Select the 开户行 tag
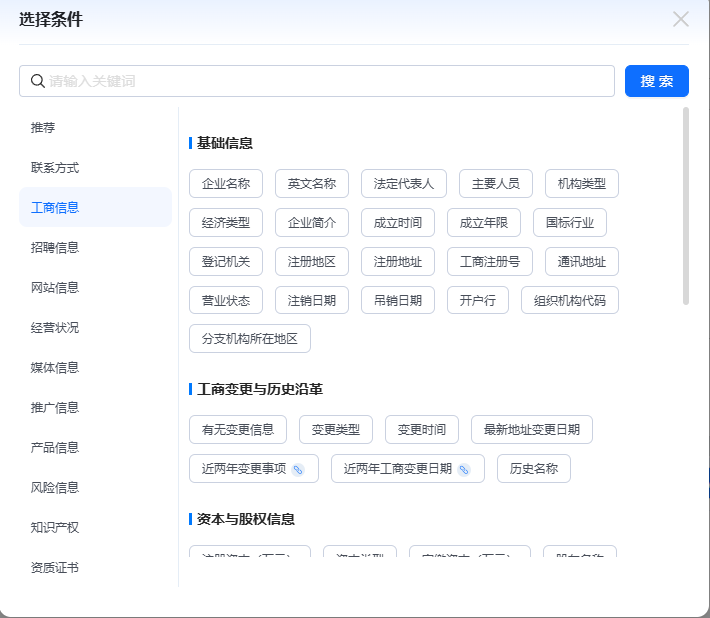This screenshot has height=618, width=710. [478, 300]
